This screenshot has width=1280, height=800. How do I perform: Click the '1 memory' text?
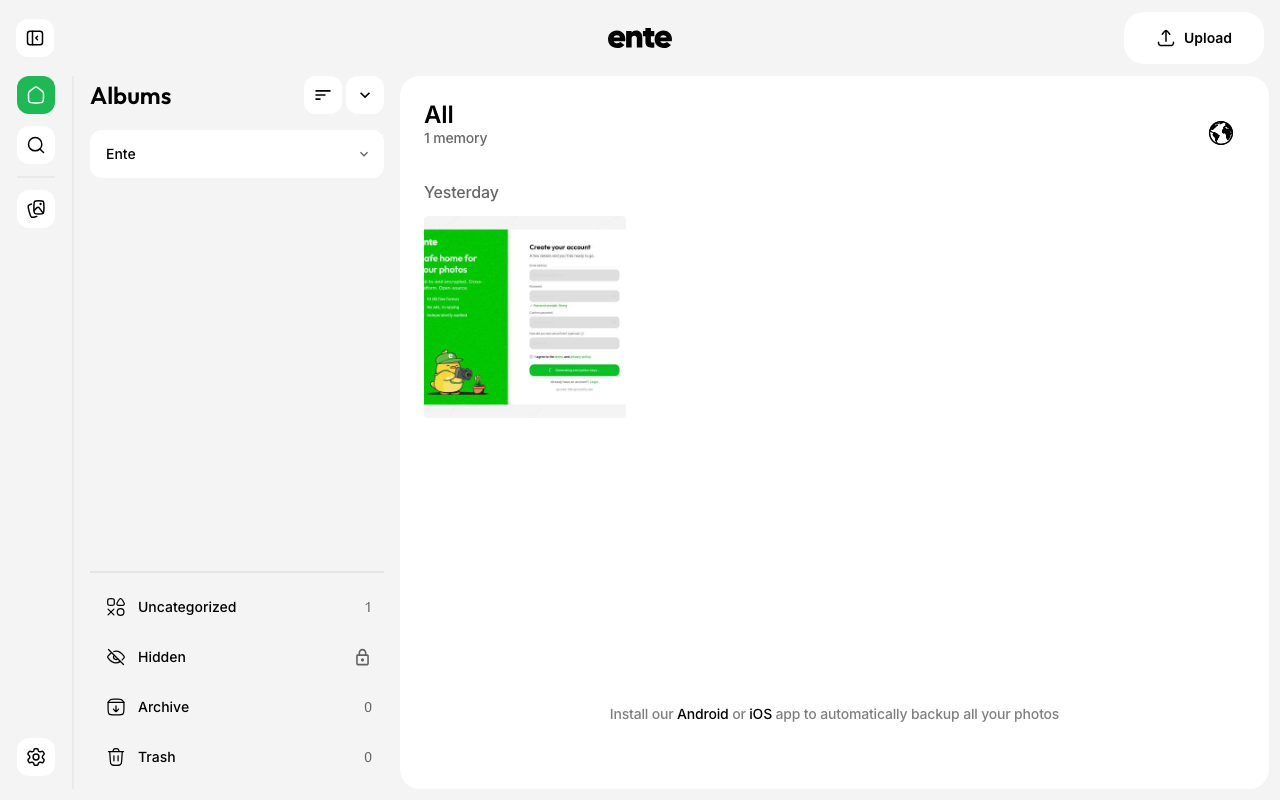[x=456, y=138]
